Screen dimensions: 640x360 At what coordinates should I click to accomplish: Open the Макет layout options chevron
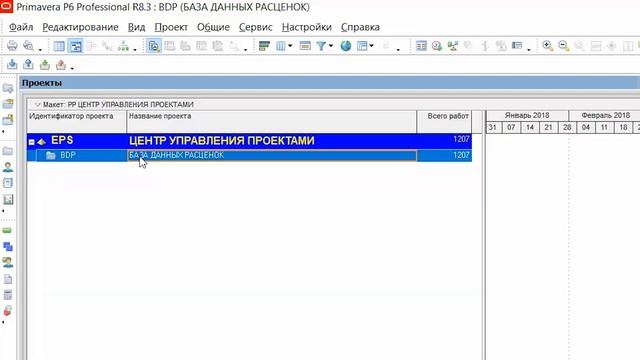[x=38, y=104]
